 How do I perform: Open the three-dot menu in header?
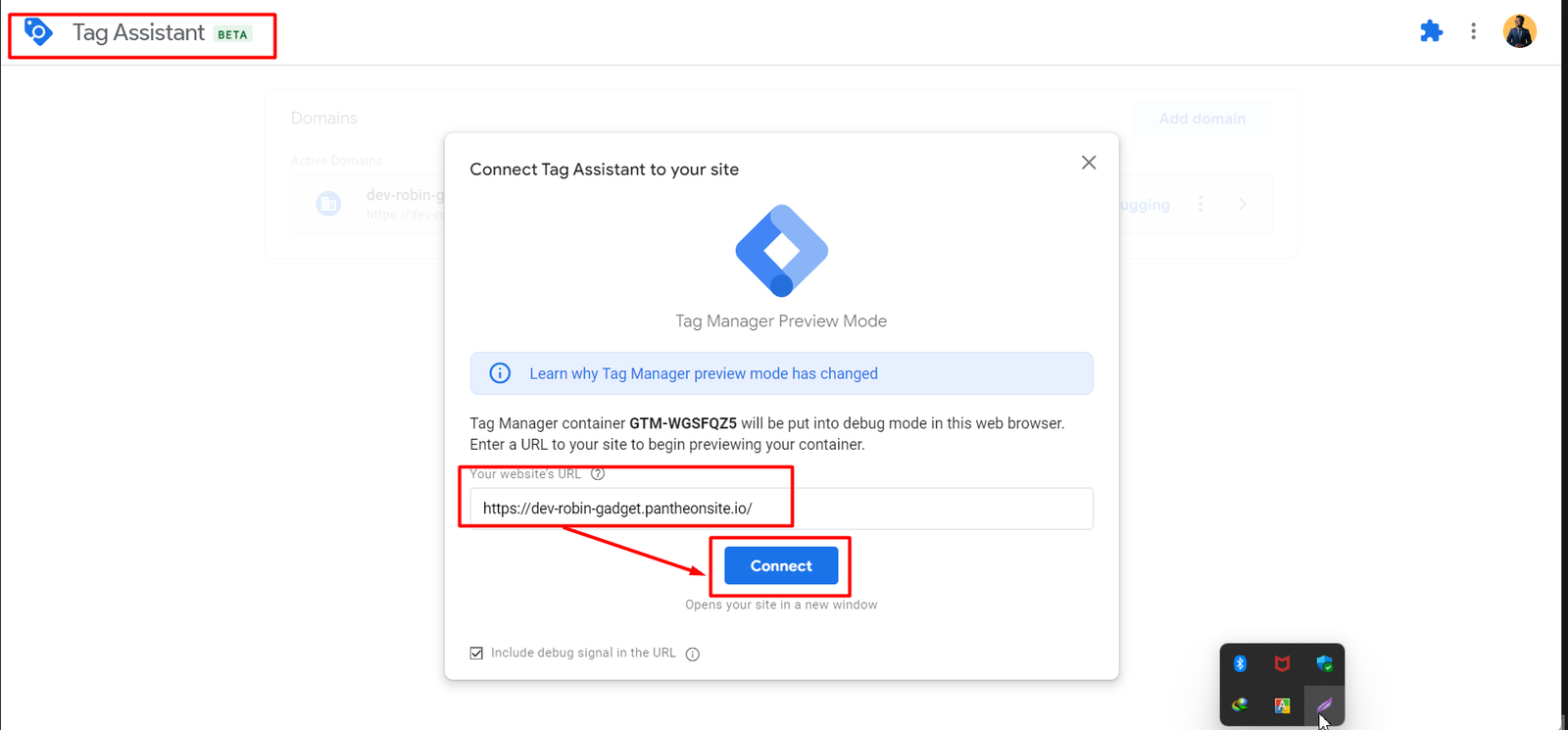tap(1473, 31)
